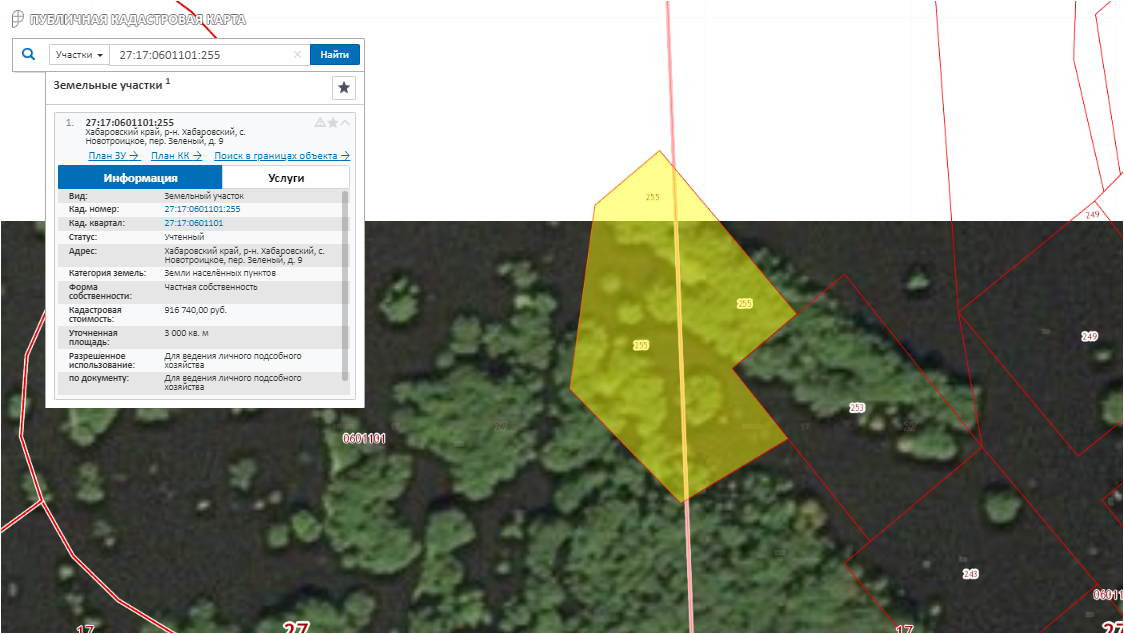Click Поиск в границах объекта link

click(281, 156)
